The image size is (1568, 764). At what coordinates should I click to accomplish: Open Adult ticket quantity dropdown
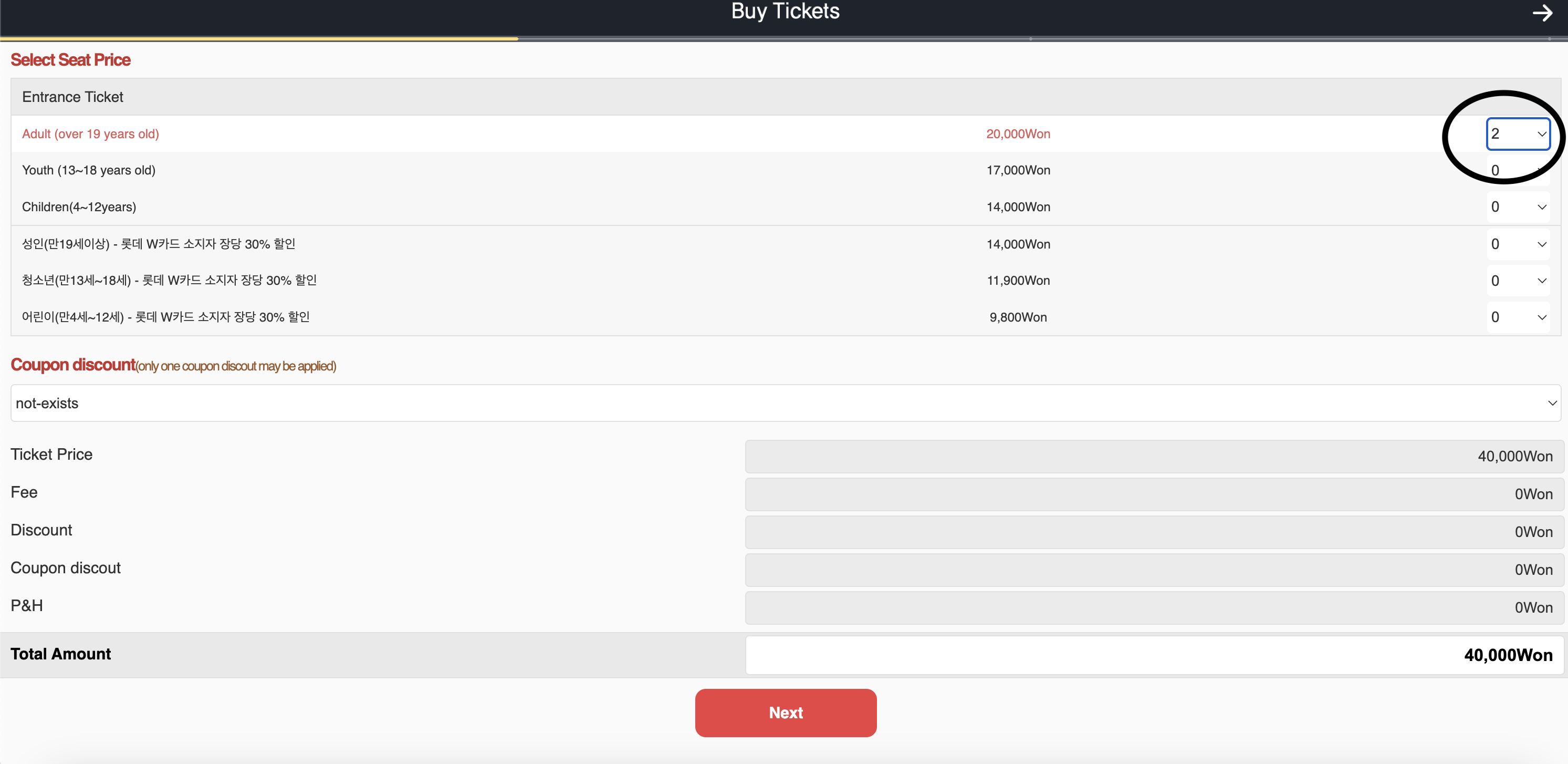point(1518,134)
